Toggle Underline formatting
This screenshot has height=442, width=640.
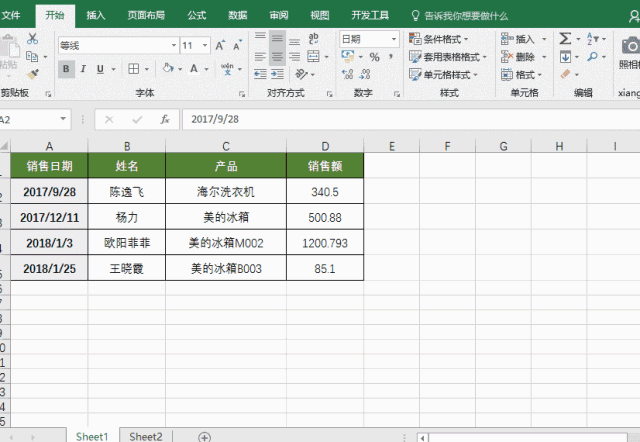[100, 69]
